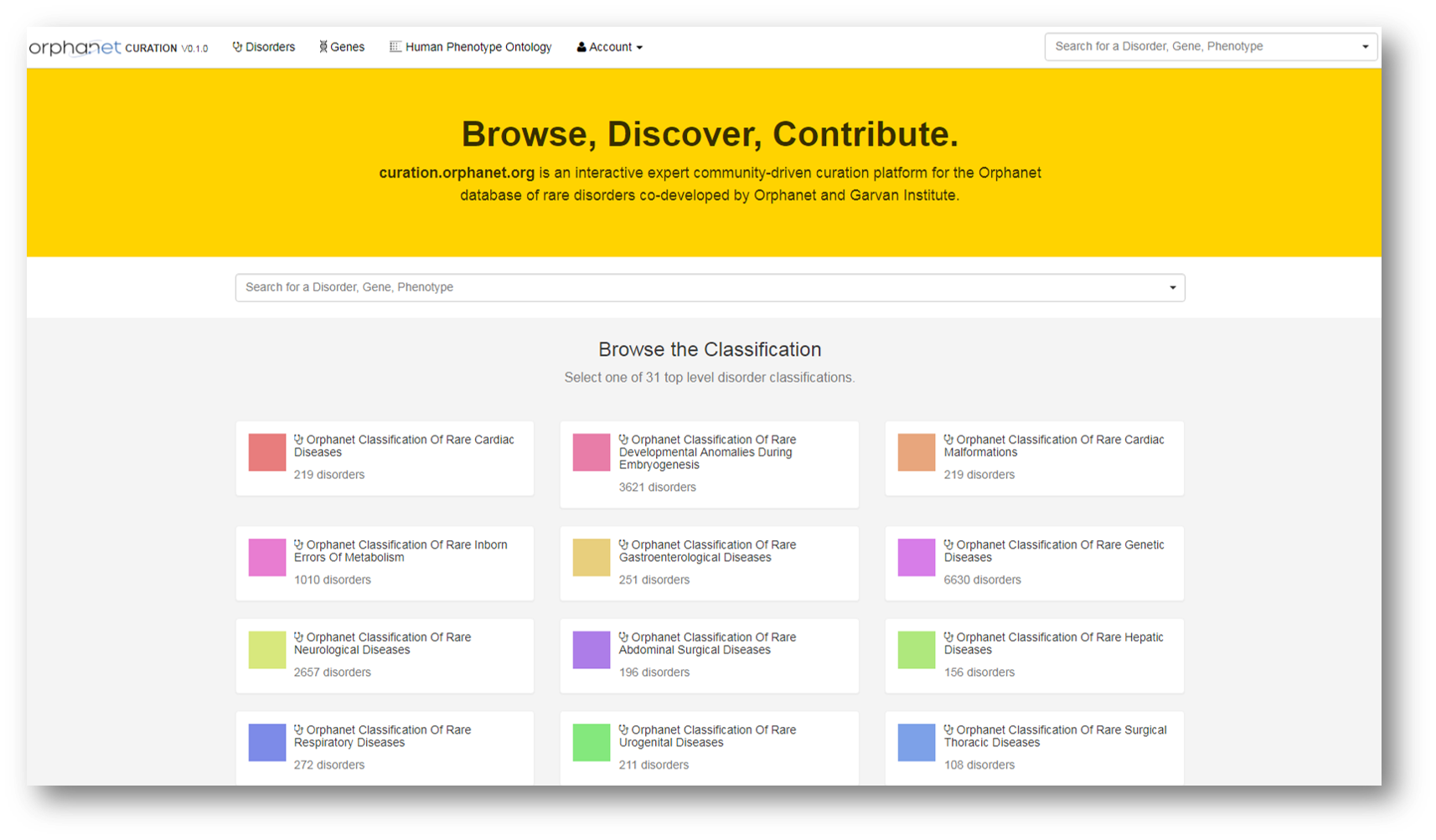Open Rare Gastroenterological Diseases classification
Screen dimensions: 1436x840
coord(708,551)
